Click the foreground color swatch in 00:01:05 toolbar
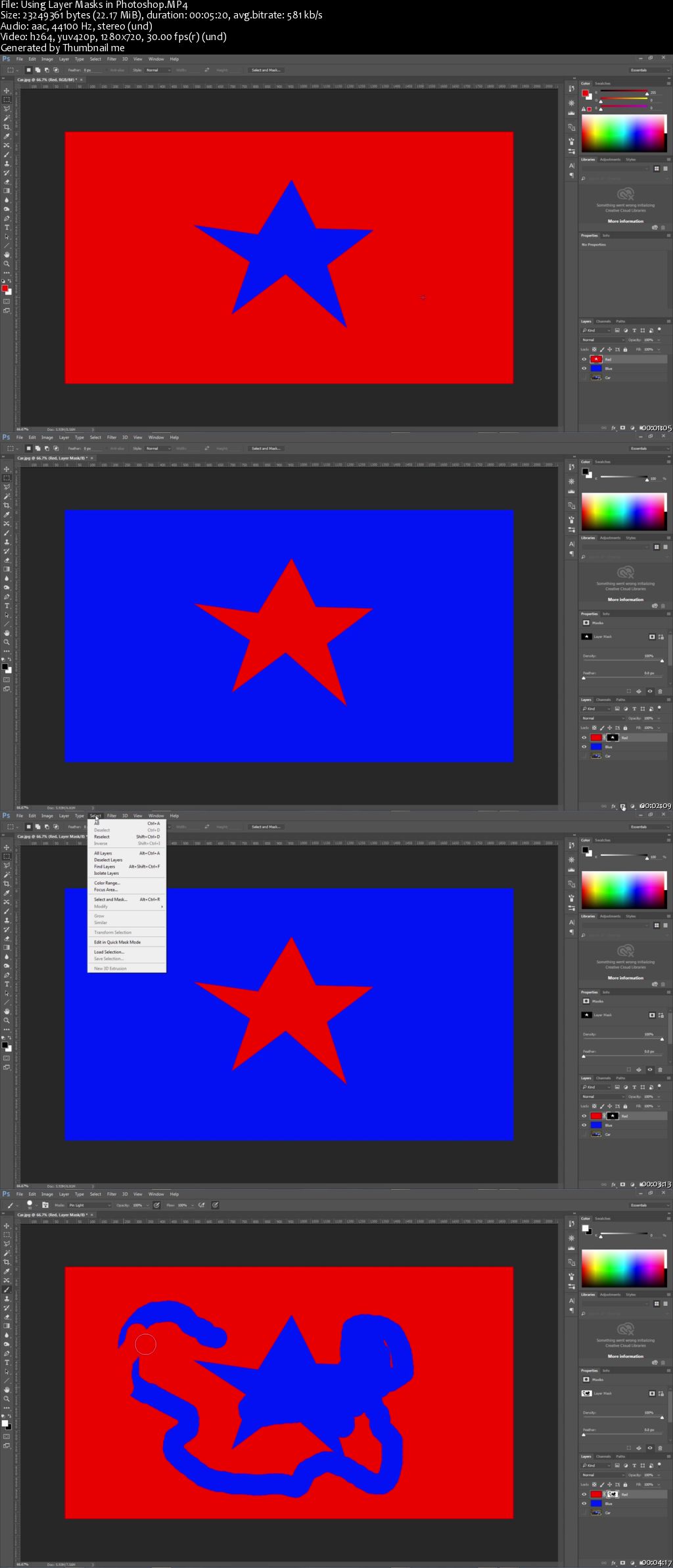The height and width of the screenshot is (1568, 673). [5, 288]
